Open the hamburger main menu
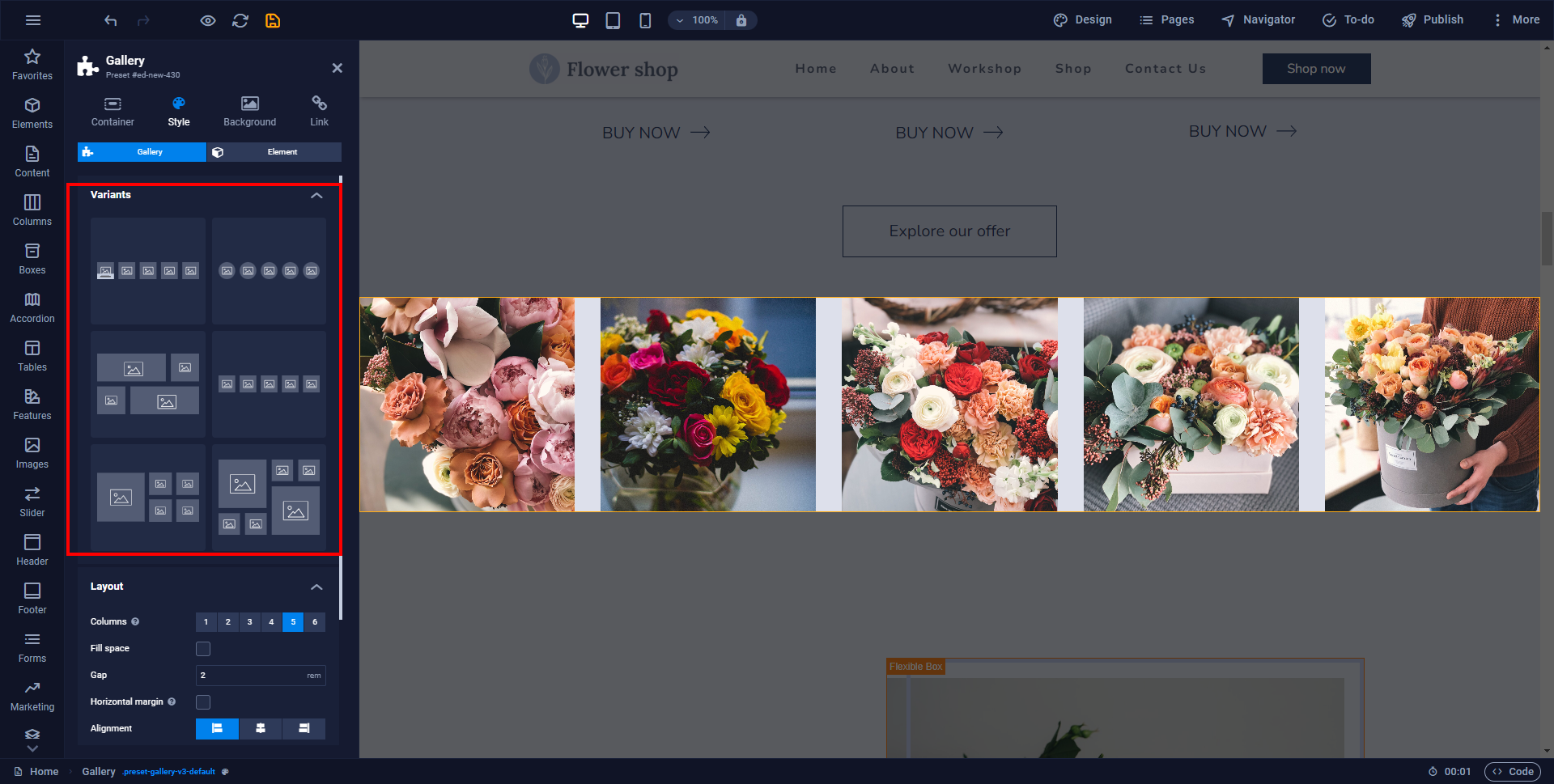This screenshot has height=784, width=1554. (33, 20)
